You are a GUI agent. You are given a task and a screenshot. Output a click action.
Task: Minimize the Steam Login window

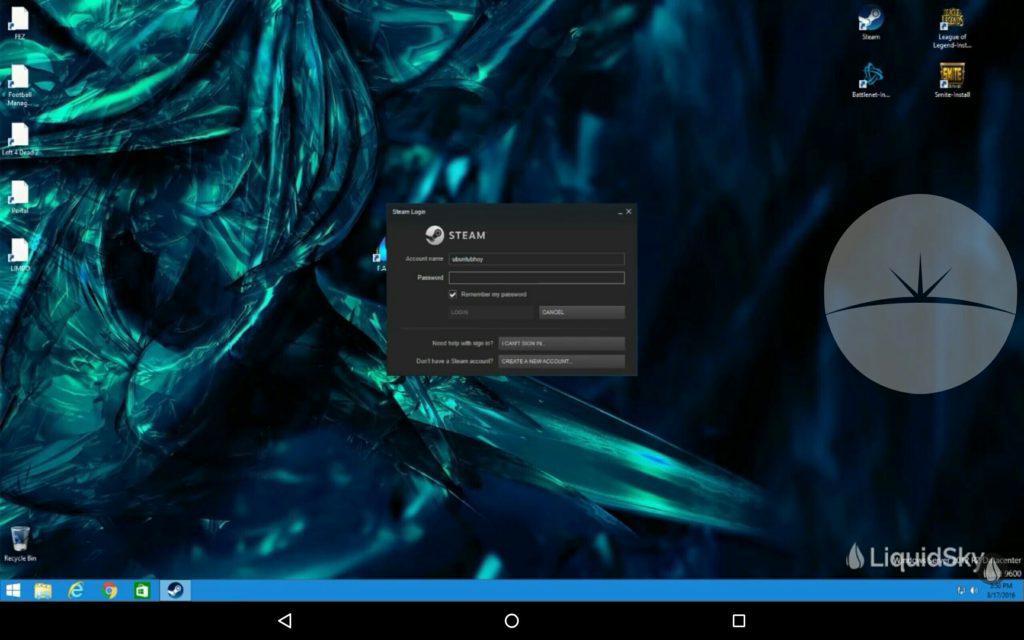click(620, 212)
